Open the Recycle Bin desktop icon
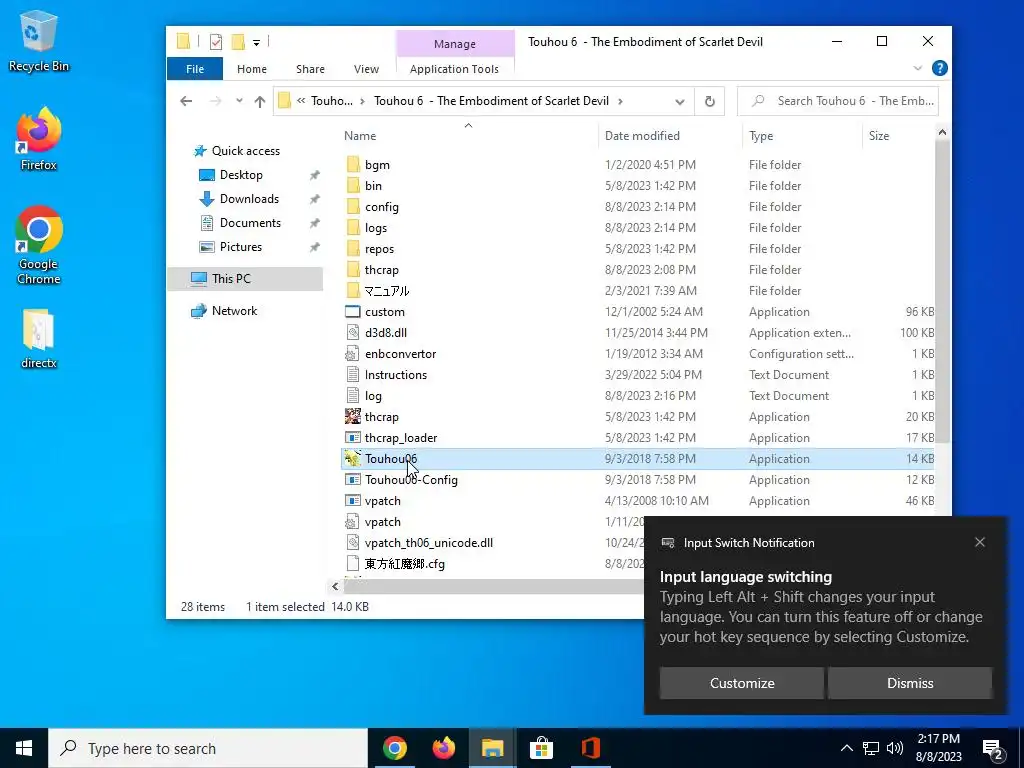The image size is (1024, 768). (x=39, y=40)
